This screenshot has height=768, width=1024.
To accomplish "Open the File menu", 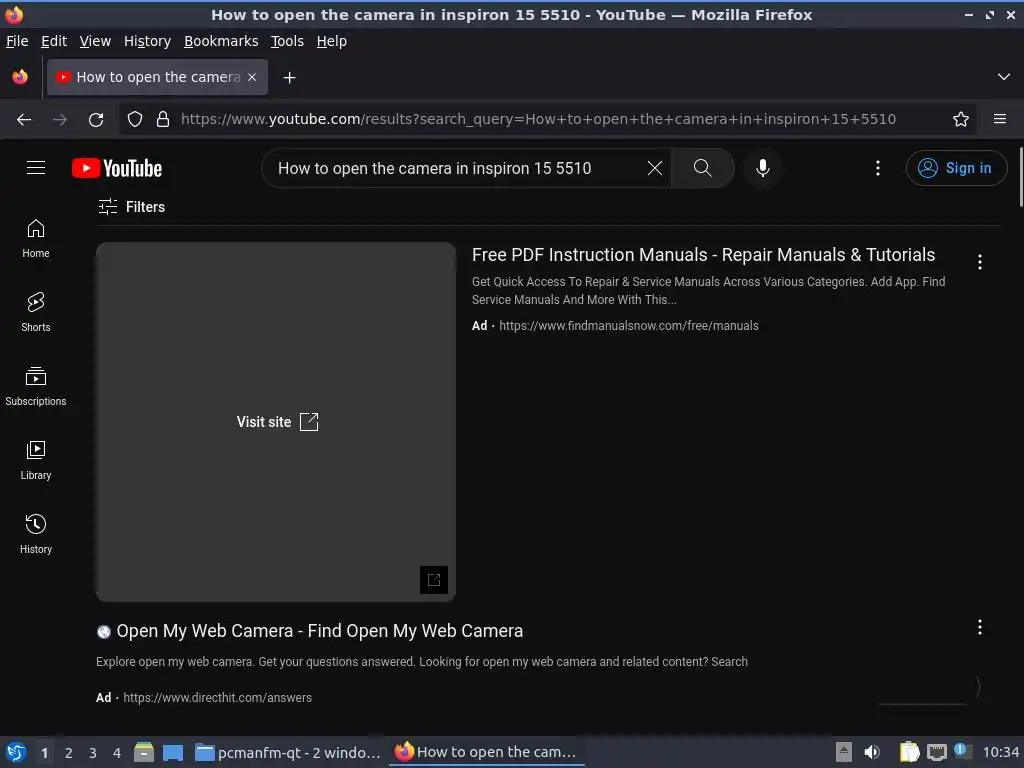I will click(x=17, y=41).
